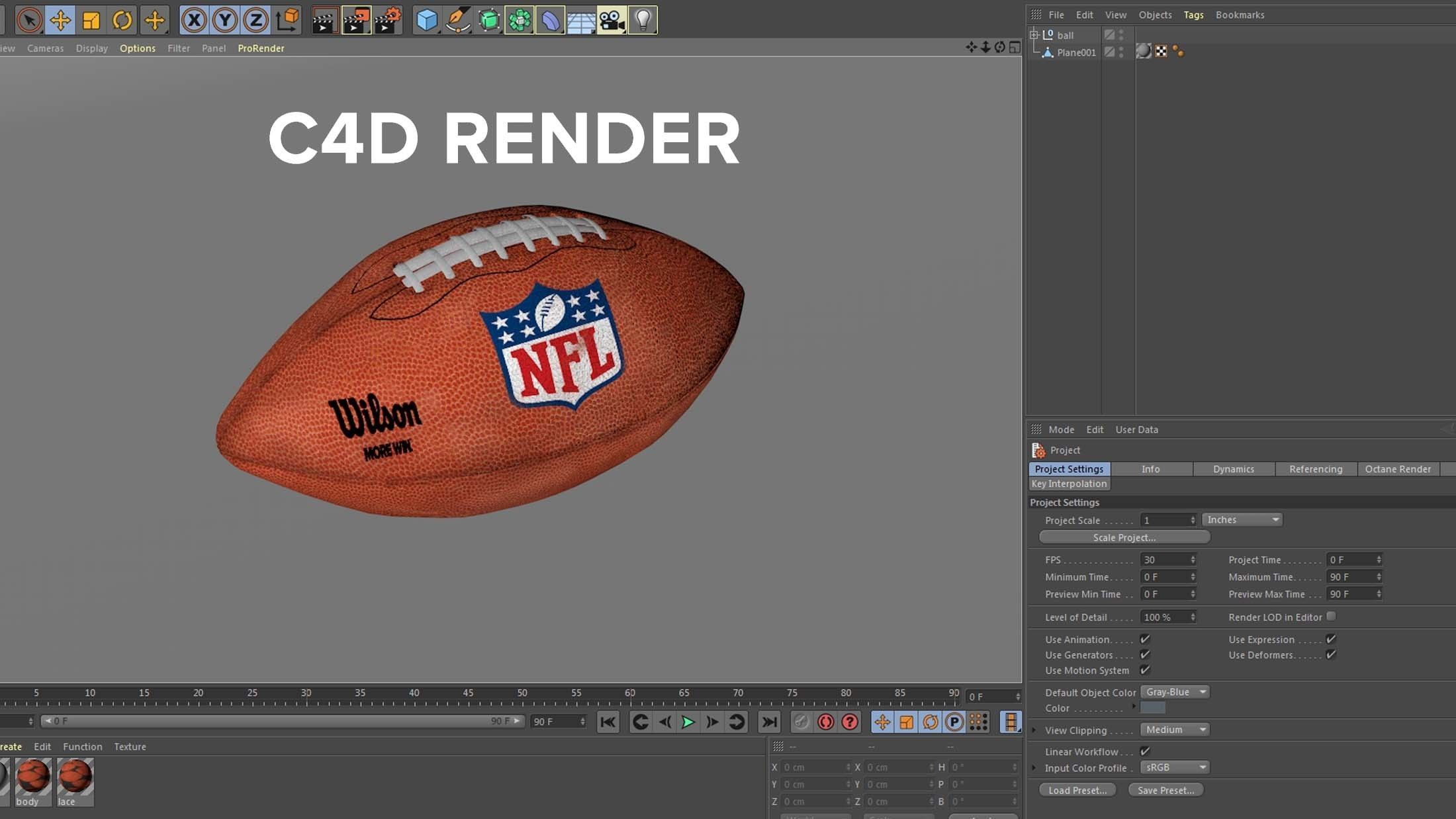Viewport: 1456px width, 819px height.
Task: Open Object Manager Tags menu
Action: (1193, 15)
